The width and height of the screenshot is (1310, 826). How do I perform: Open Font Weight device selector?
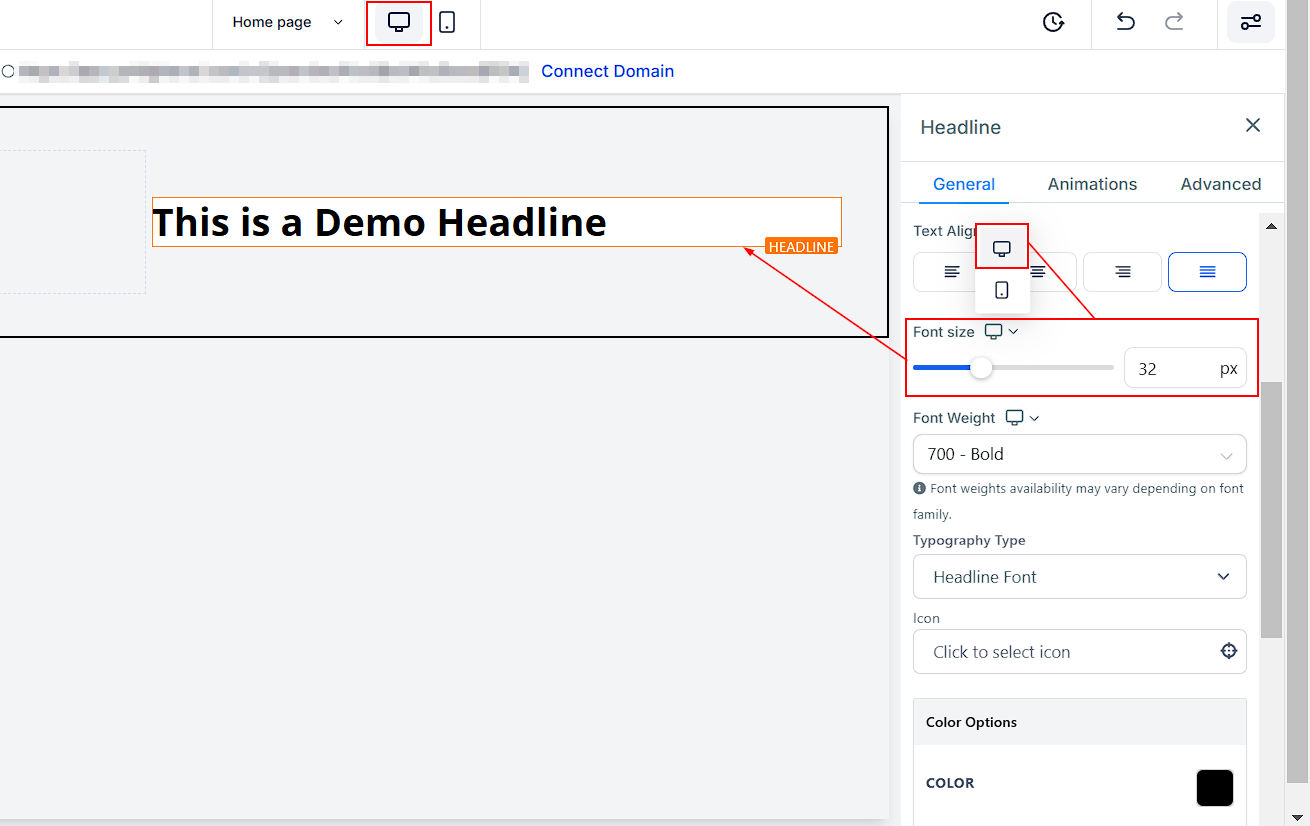(1022, 418)
